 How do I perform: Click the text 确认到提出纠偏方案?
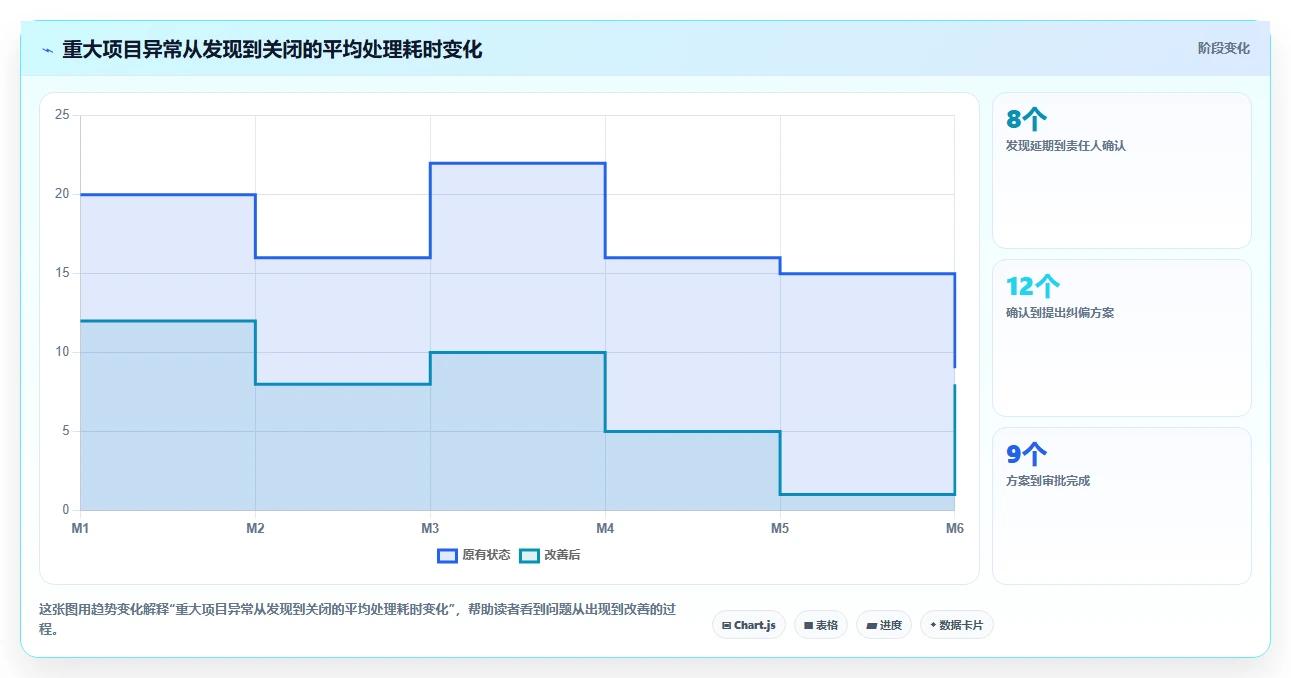(x=1060, y=313)
